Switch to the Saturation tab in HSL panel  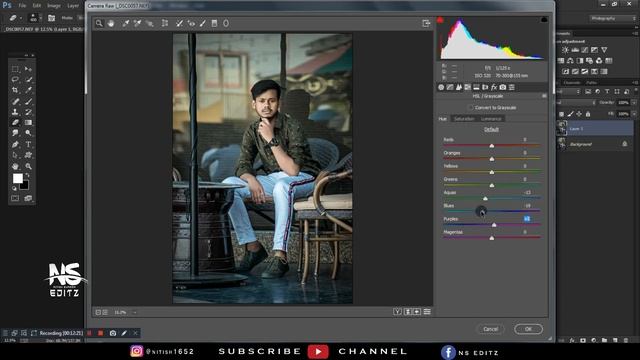pos(464,119)
